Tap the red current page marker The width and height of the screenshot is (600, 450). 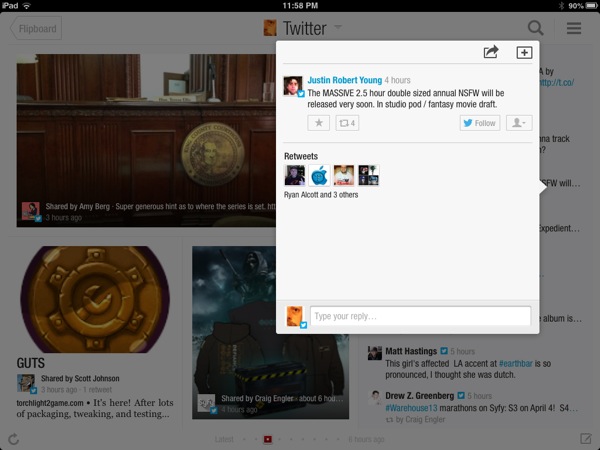point(268,439)
